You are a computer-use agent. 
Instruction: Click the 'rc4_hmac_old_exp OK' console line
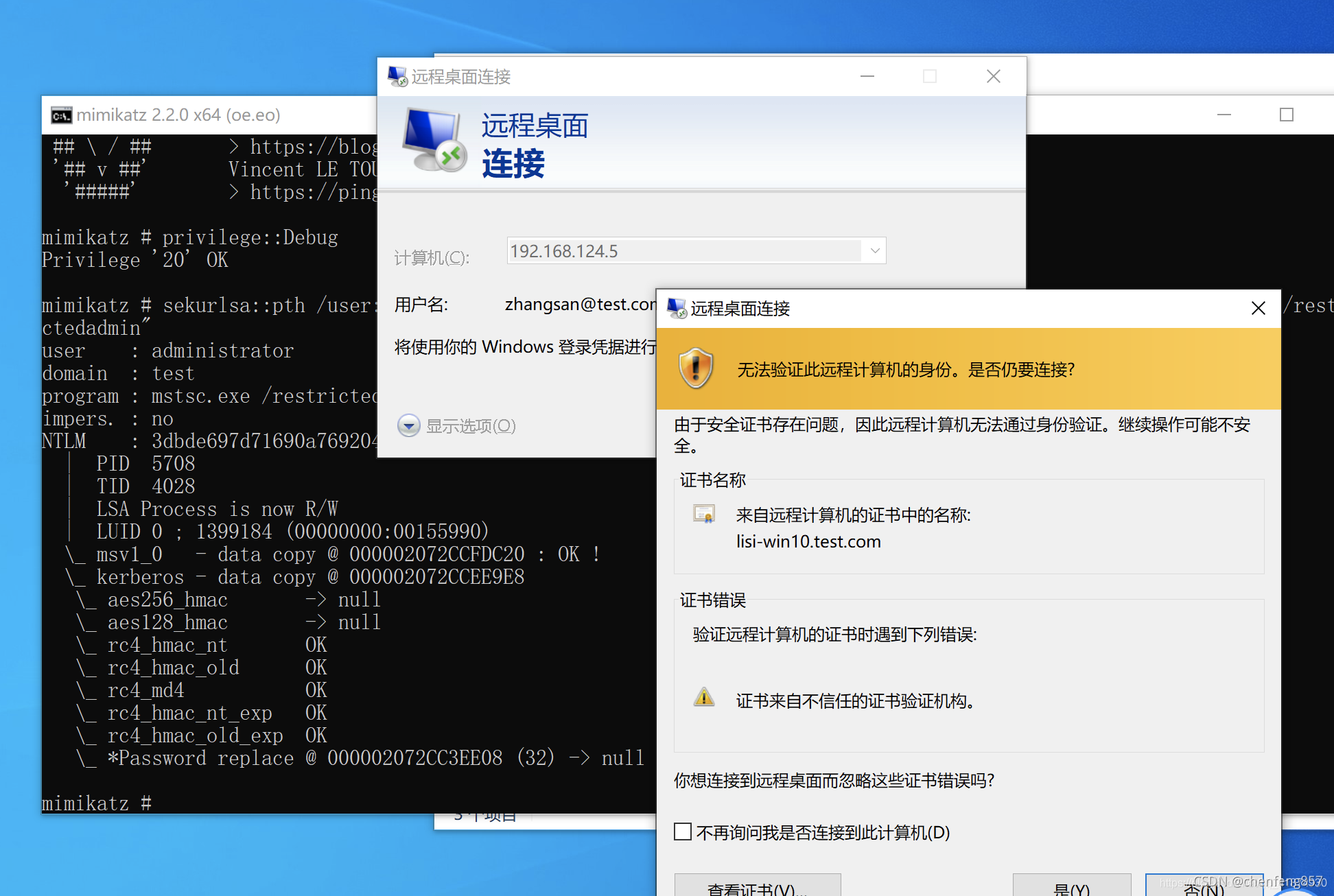click(202, 735)
